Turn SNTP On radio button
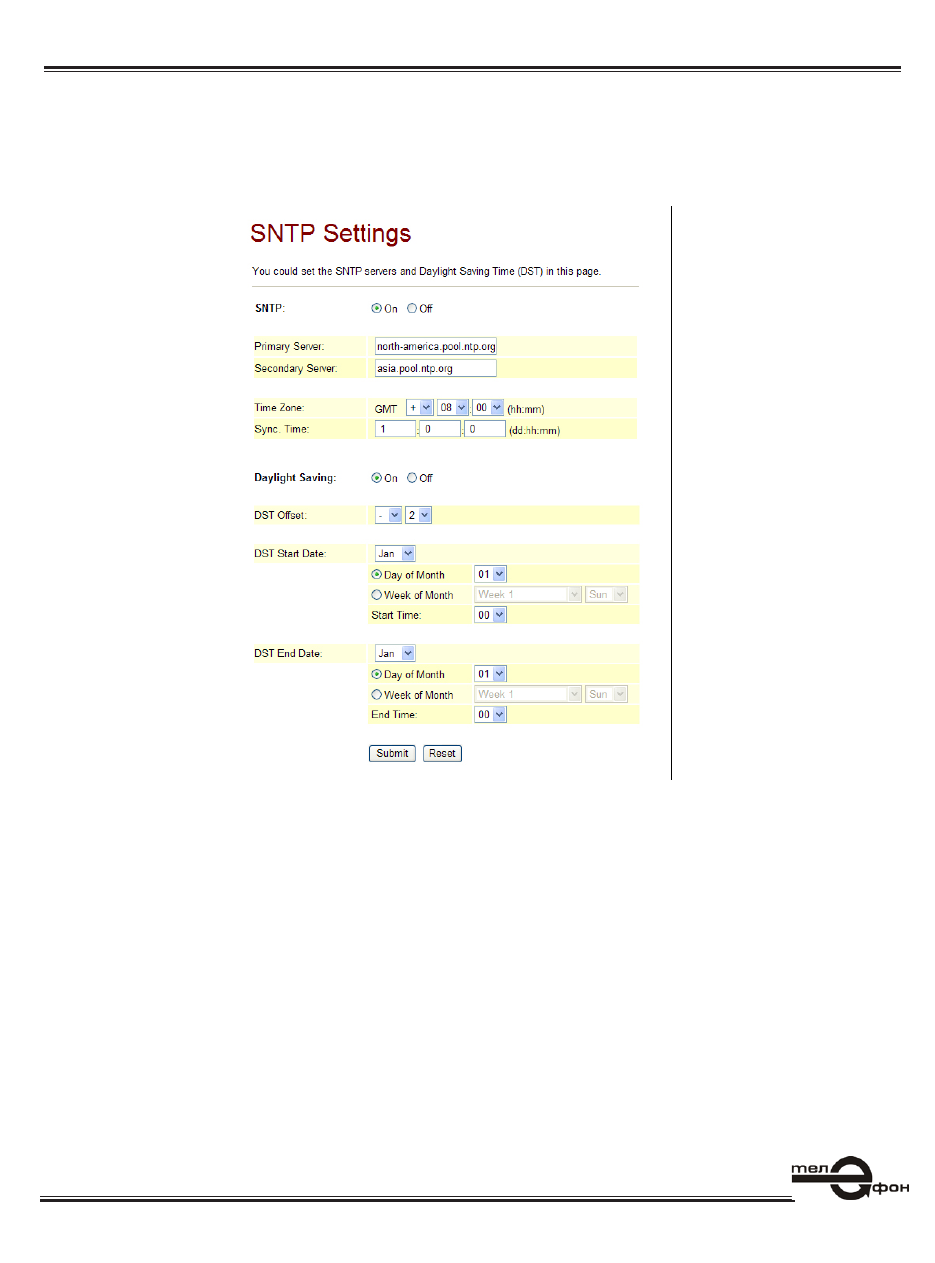Viewport: 935px width, 1263px height. (x=377, y=309)
